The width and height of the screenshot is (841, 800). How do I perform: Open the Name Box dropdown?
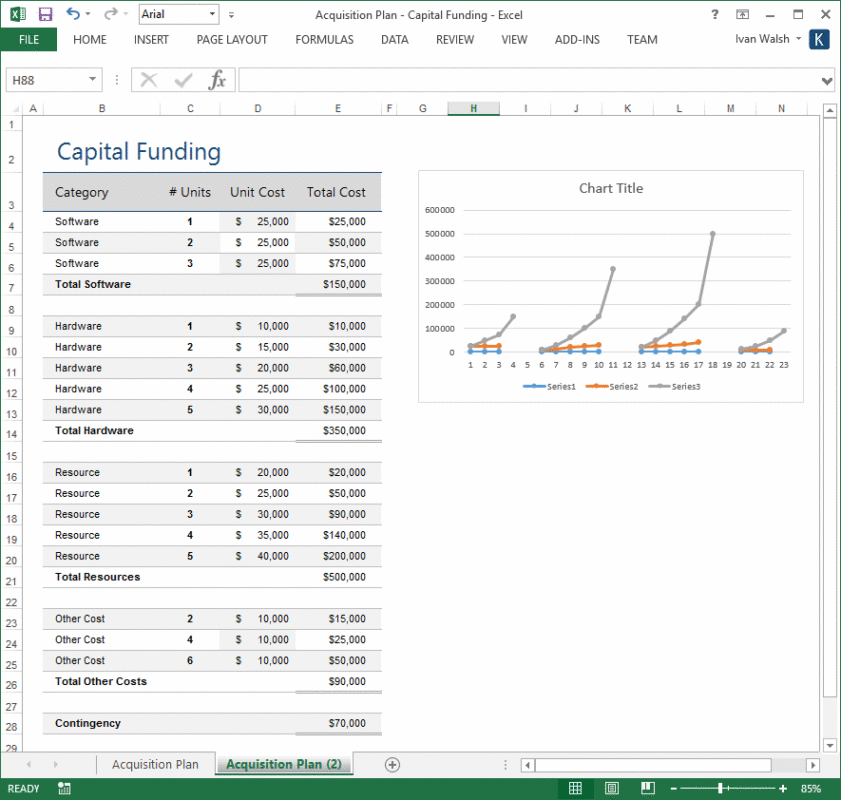point(90,78)
